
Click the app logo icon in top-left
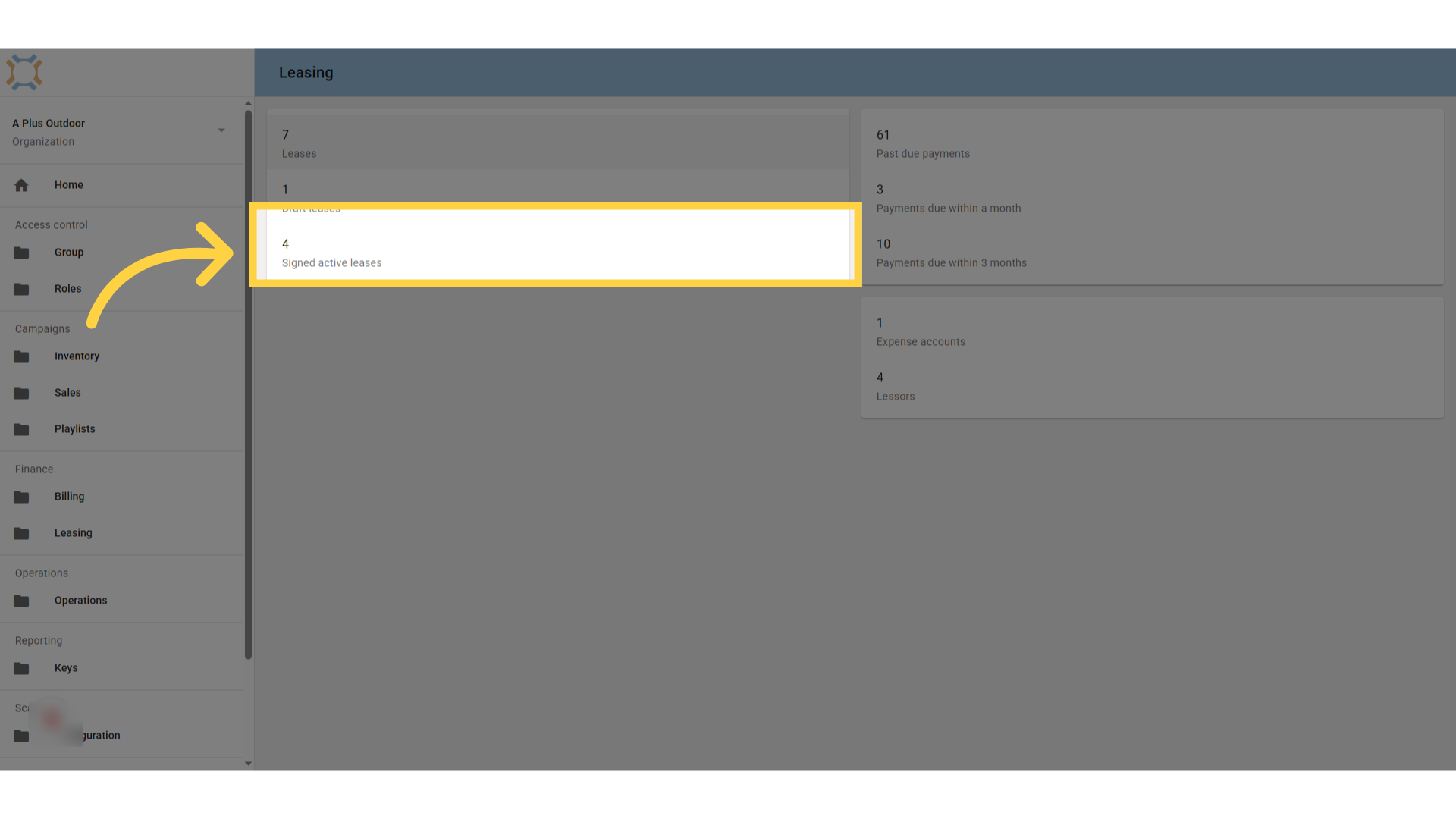[x=24, y=72]
